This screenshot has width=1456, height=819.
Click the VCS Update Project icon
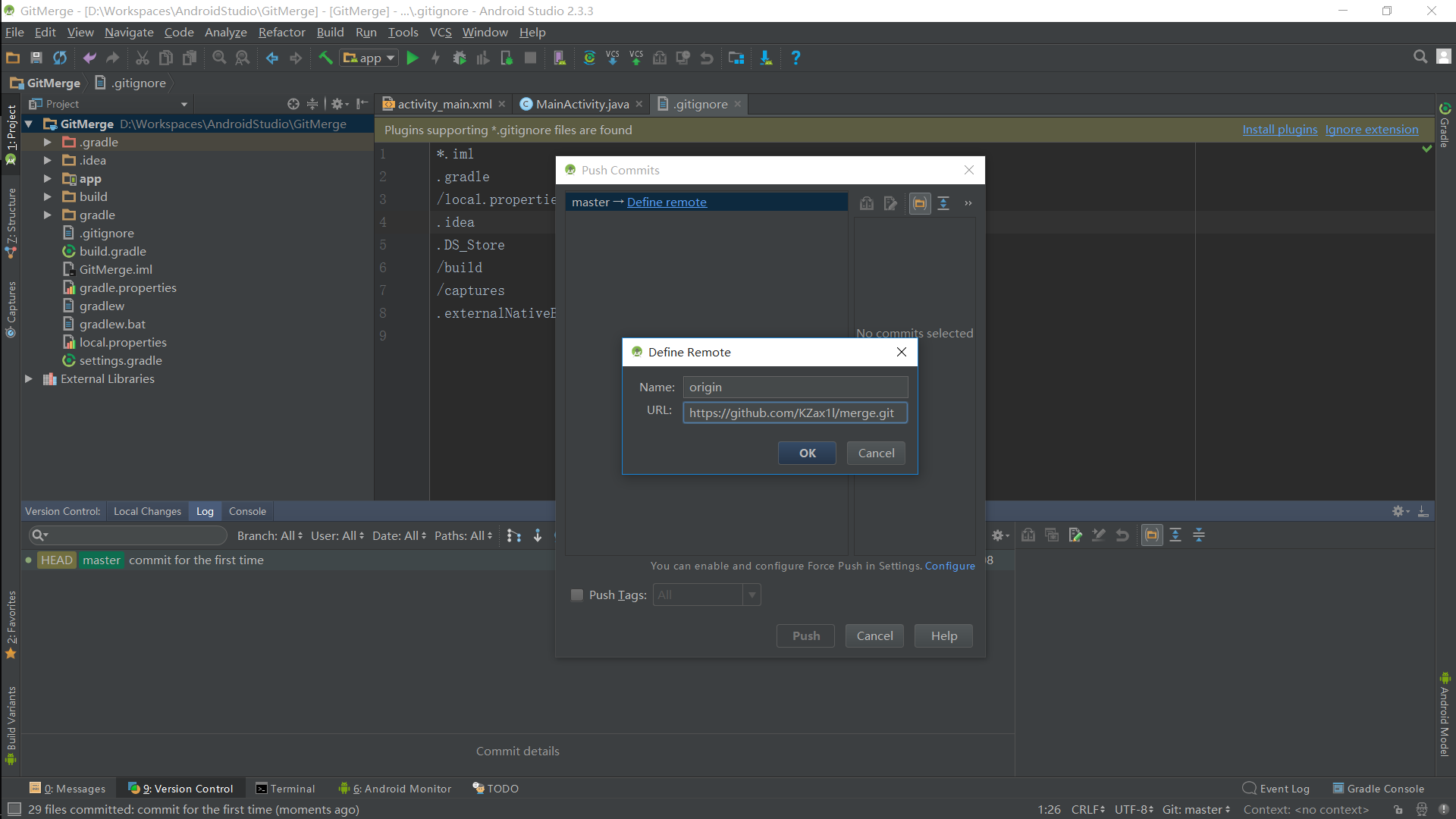[612, 58]
